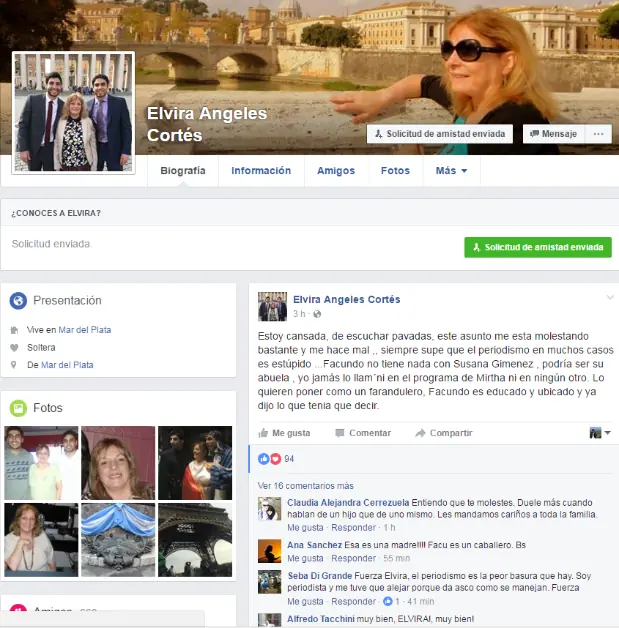Open photo of woman in red and white dress
The height and width of the screenshot is (628, 619).
[x=195, y=463]
